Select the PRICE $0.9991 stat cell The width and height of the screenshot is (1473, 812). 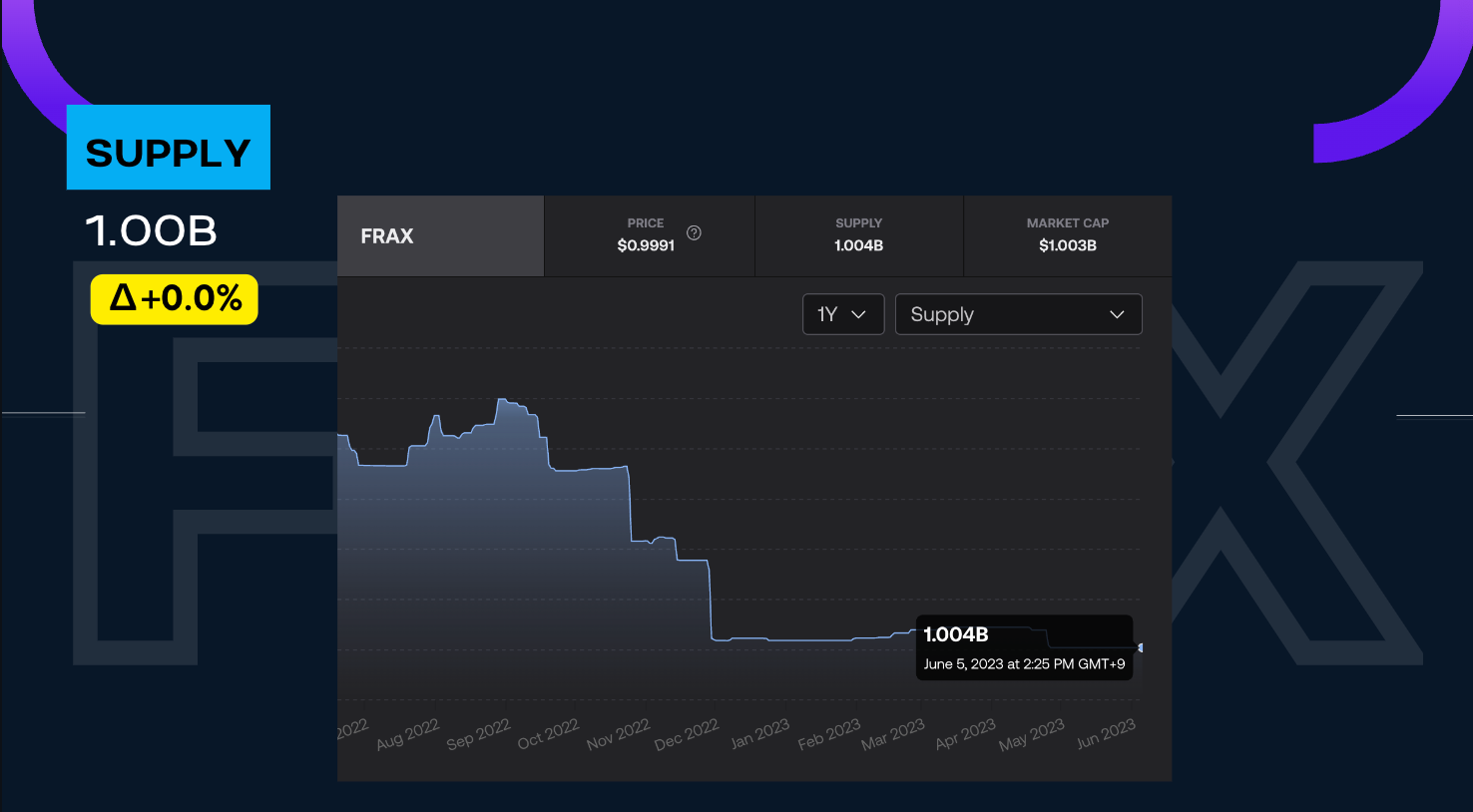point(649,236)
